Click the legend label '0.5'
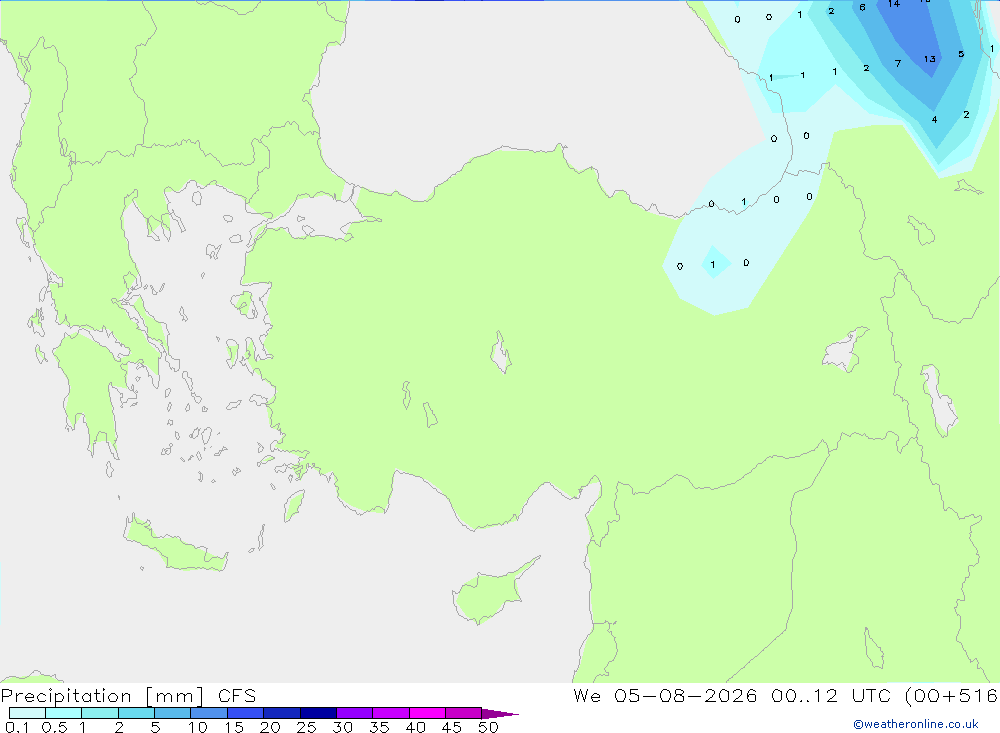This screenshot has width=1000, height=733. [x=54, y=727]
